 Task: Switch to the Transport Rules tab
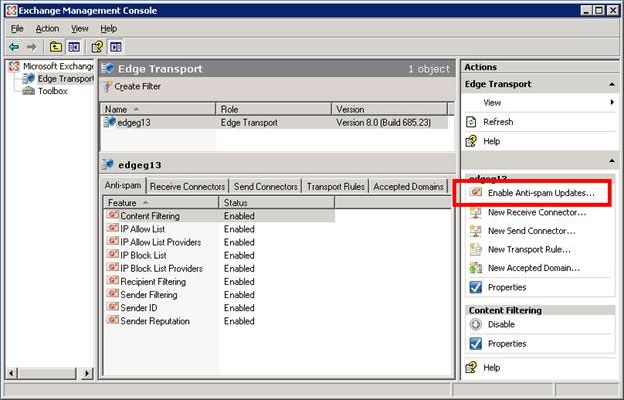(335, 187)
